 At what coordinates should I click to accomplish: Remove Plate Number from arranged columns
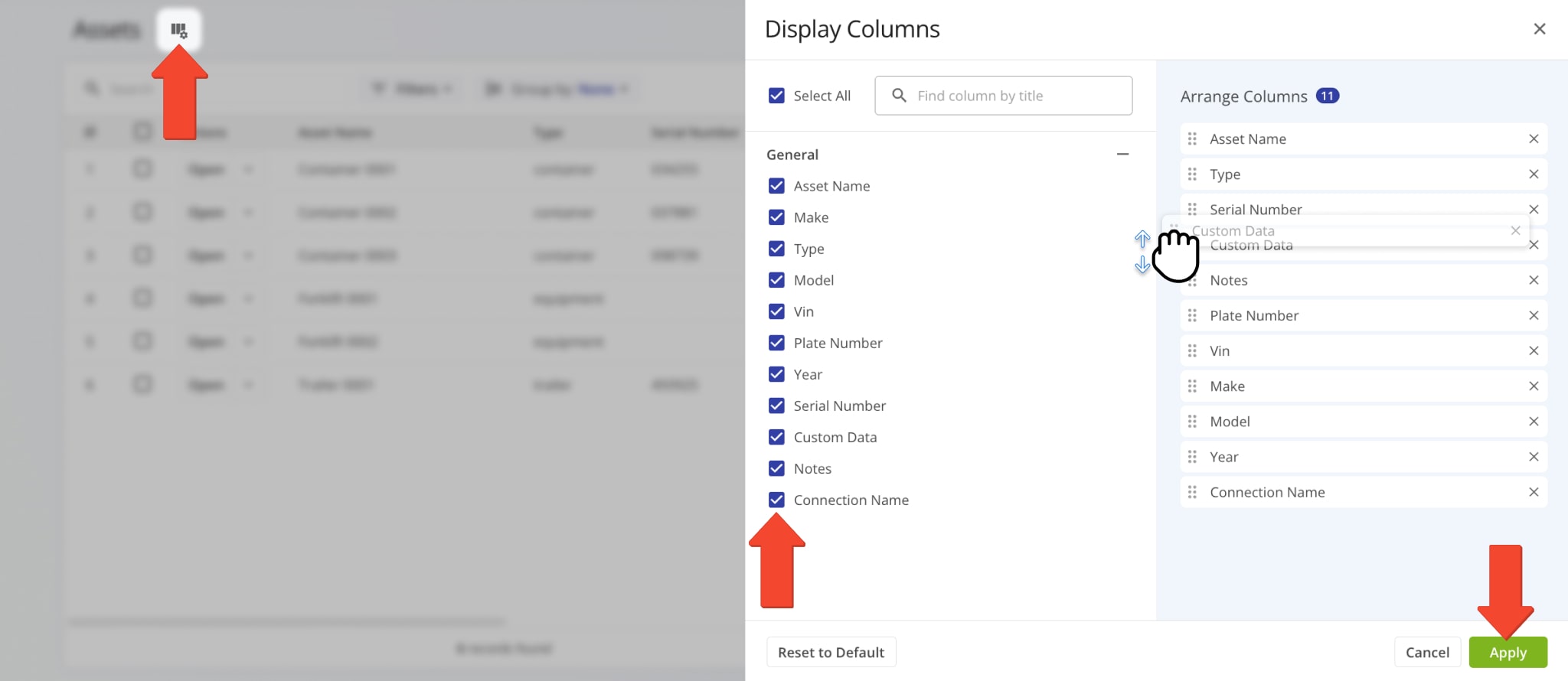(1533, 316)
